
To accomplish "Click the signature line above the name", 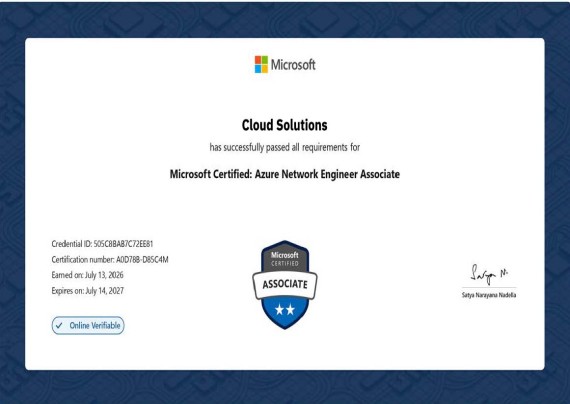I will click(489, 288).
